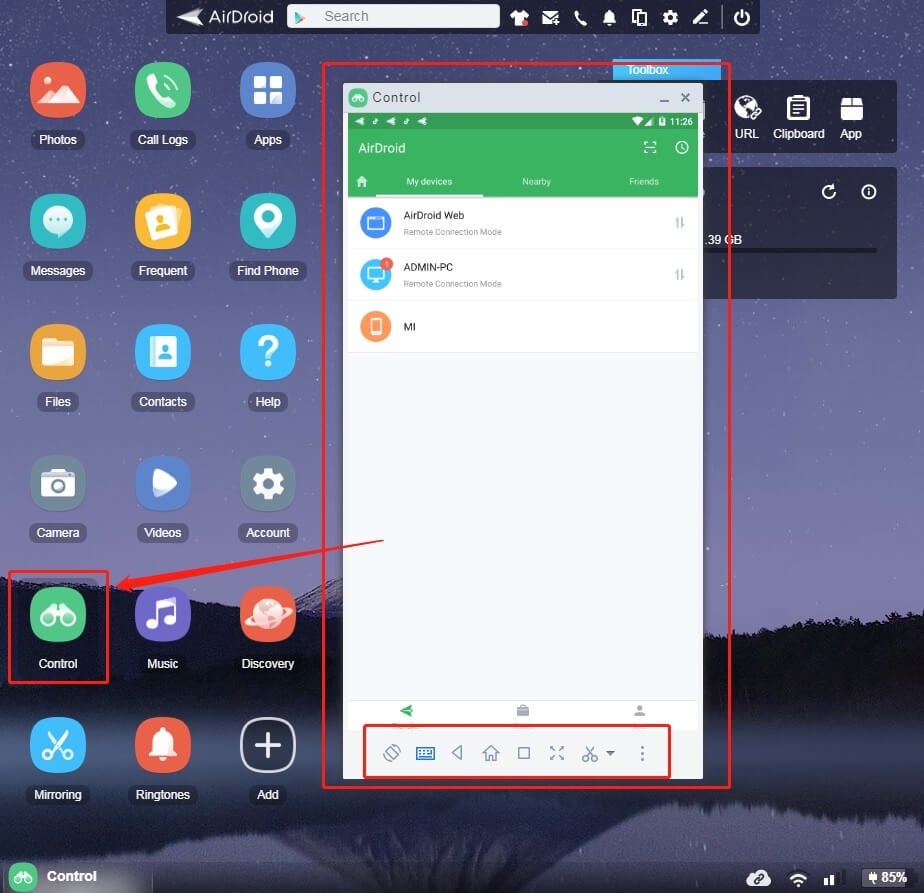Open the settings gear in top bar
The height and width of the screenshot is (893, 924).
(670, 18)
